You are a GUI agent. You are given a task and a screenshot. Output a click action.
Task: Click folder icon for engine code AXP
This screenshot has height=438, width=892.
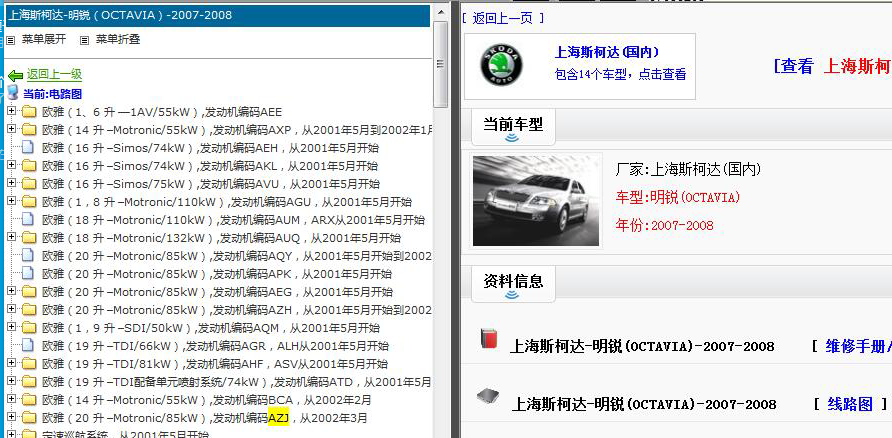pos(28,130)
